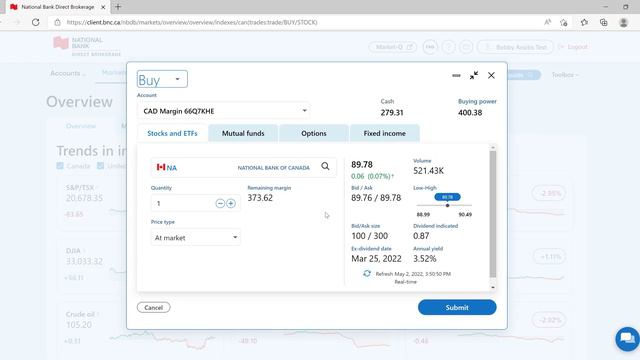
Task: Refresh the real-time quote
Action: coord(367,273)
